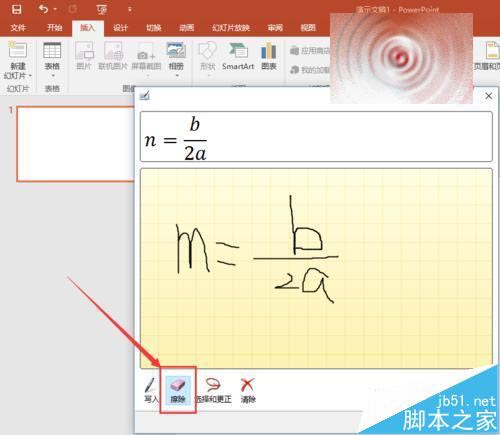Open the 审阅 (Review) ribbon tab
Screen dimensions: 500x435
point(275,28)
